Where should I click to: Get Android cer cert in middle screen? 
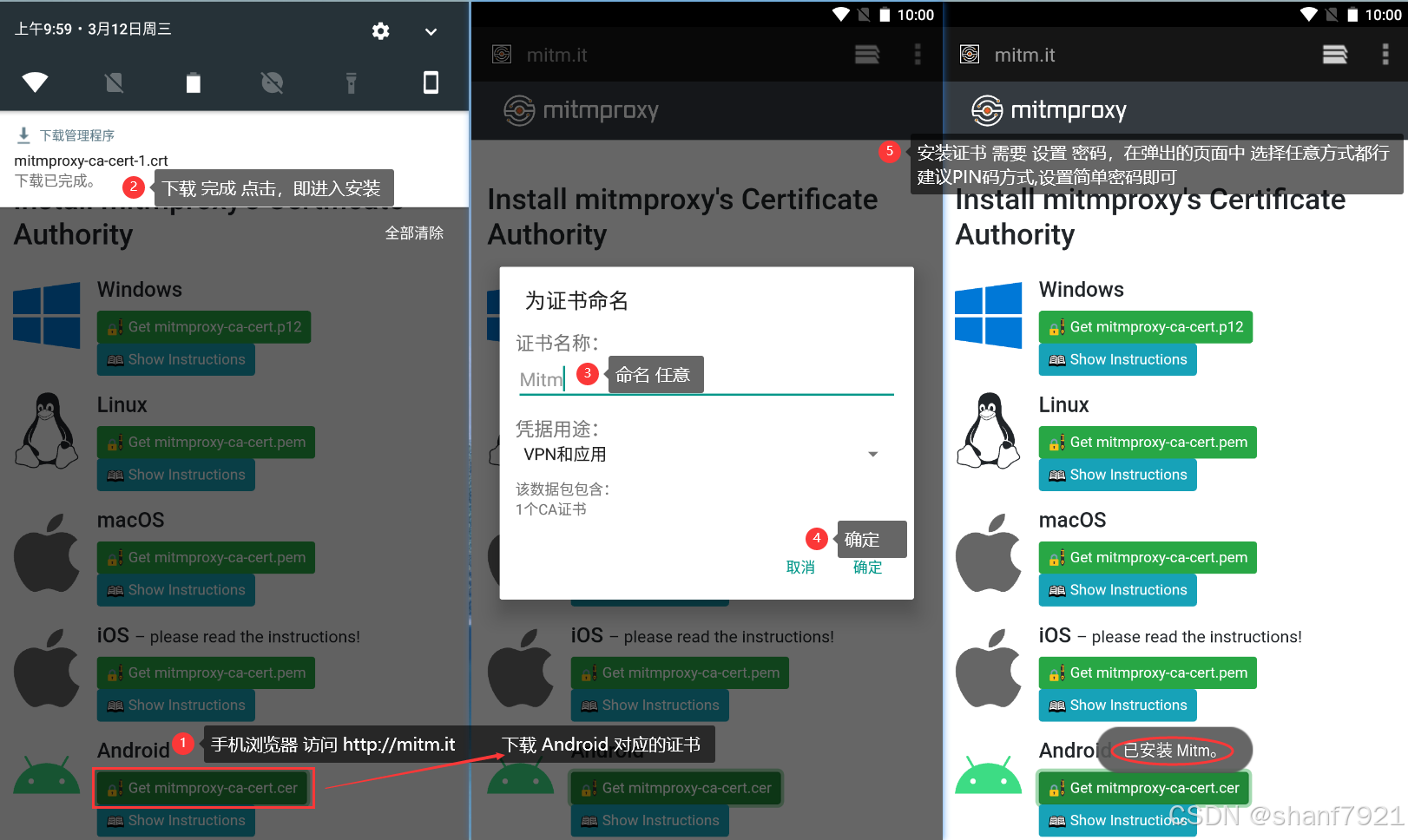point(676,788)
